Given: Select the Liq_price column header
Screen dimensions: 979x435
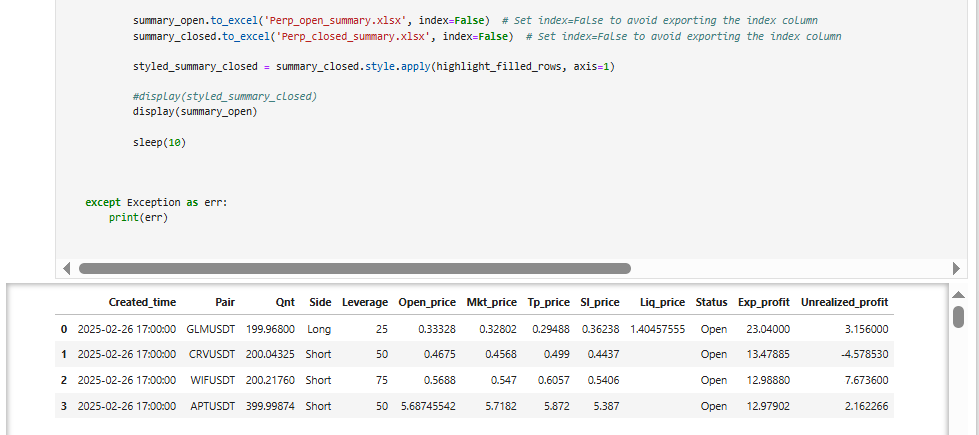Looking at the screenshot, I should [662, 302].
